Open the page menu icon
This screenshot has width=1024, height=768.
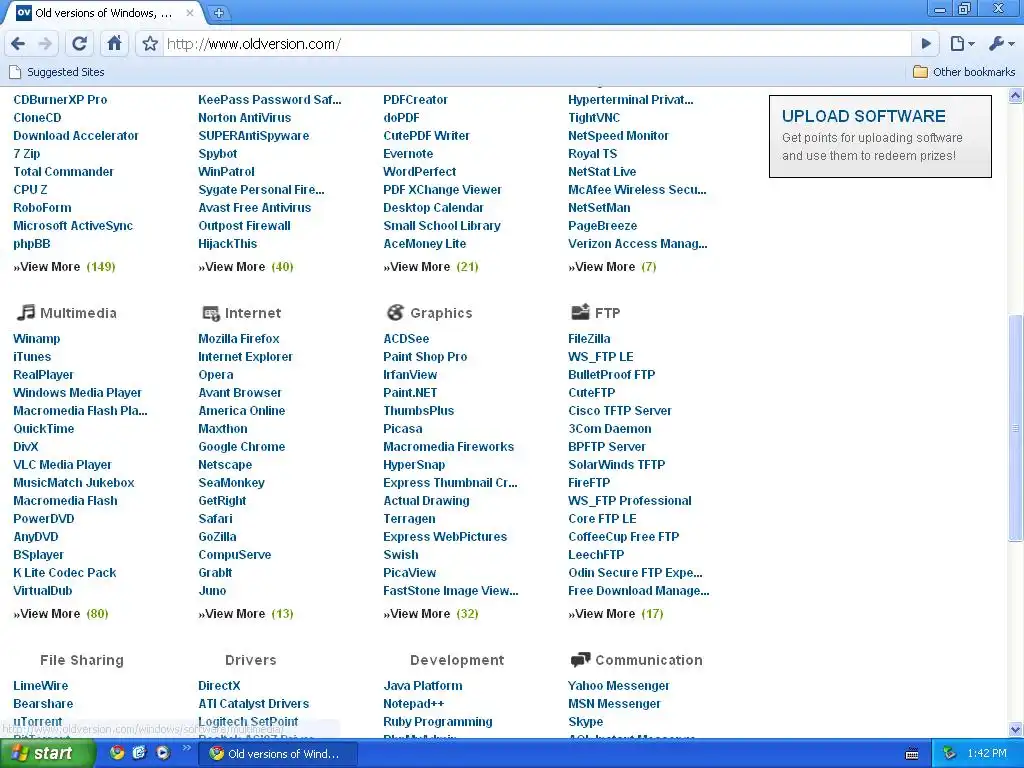[x=962, y=44]
